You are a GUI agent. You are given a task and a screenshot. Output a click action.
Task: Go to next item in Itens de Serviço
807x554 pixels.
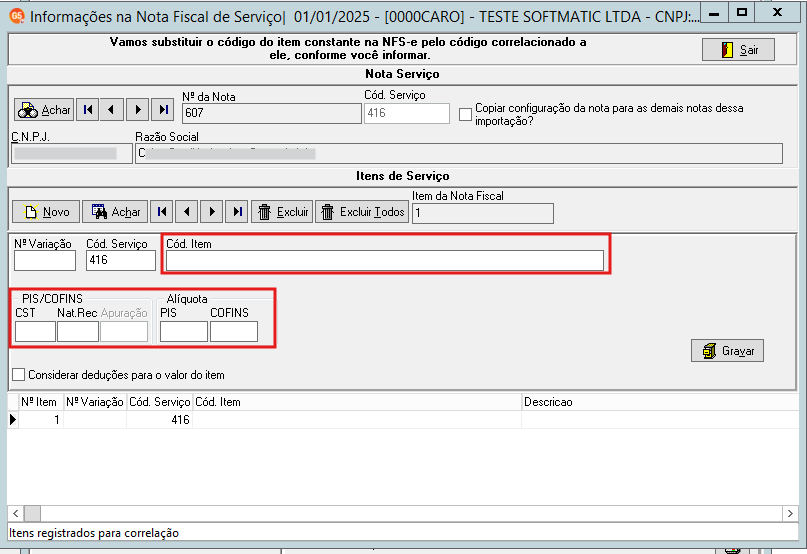[212, 212]
